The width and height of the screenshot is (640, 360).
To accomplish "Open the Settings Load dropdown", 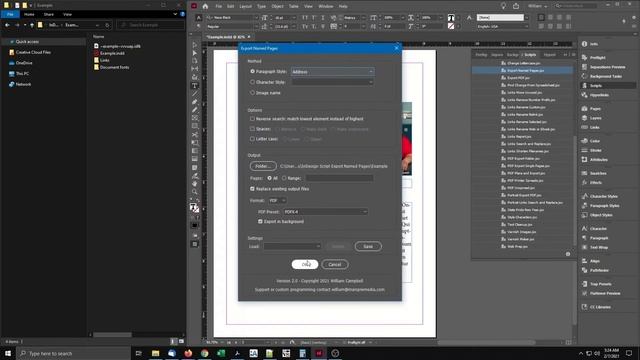I will click(x=292, y=246).
